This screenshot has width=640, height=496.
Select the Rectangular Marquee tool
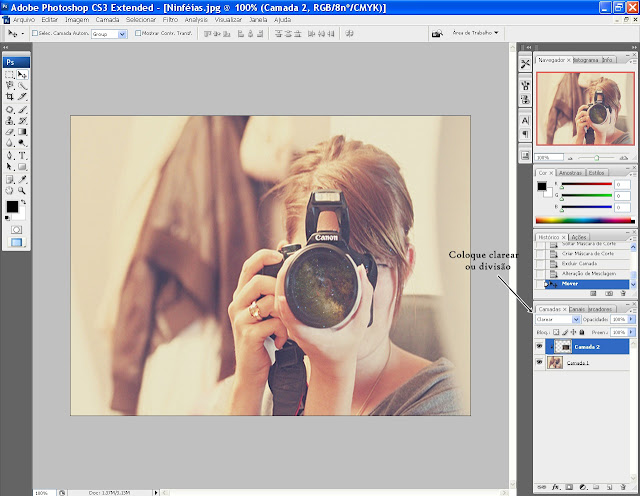[10, 75]
